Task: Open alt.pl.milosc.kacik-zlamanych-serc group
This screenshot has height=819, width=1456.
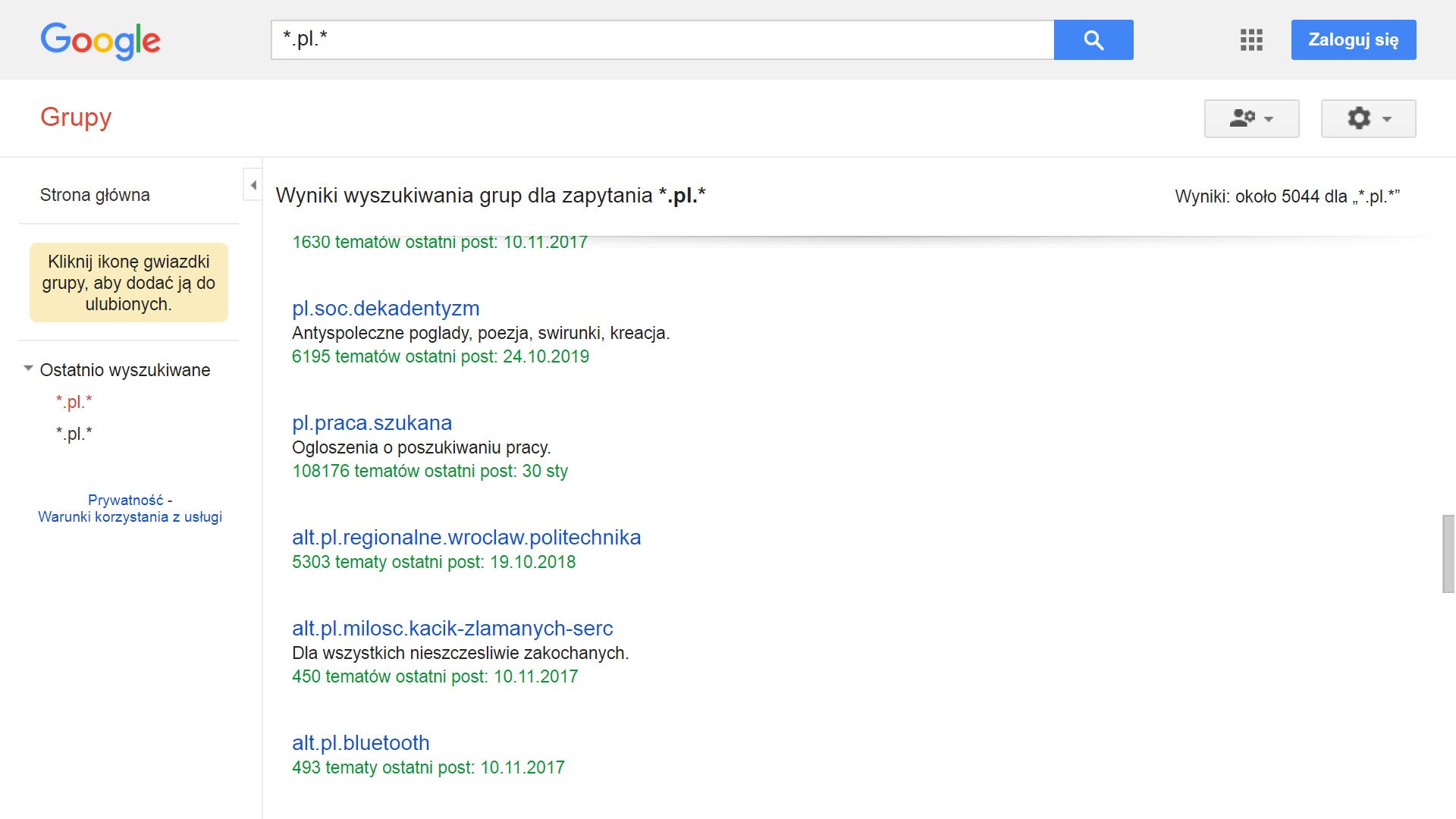Action: (452, 629)
